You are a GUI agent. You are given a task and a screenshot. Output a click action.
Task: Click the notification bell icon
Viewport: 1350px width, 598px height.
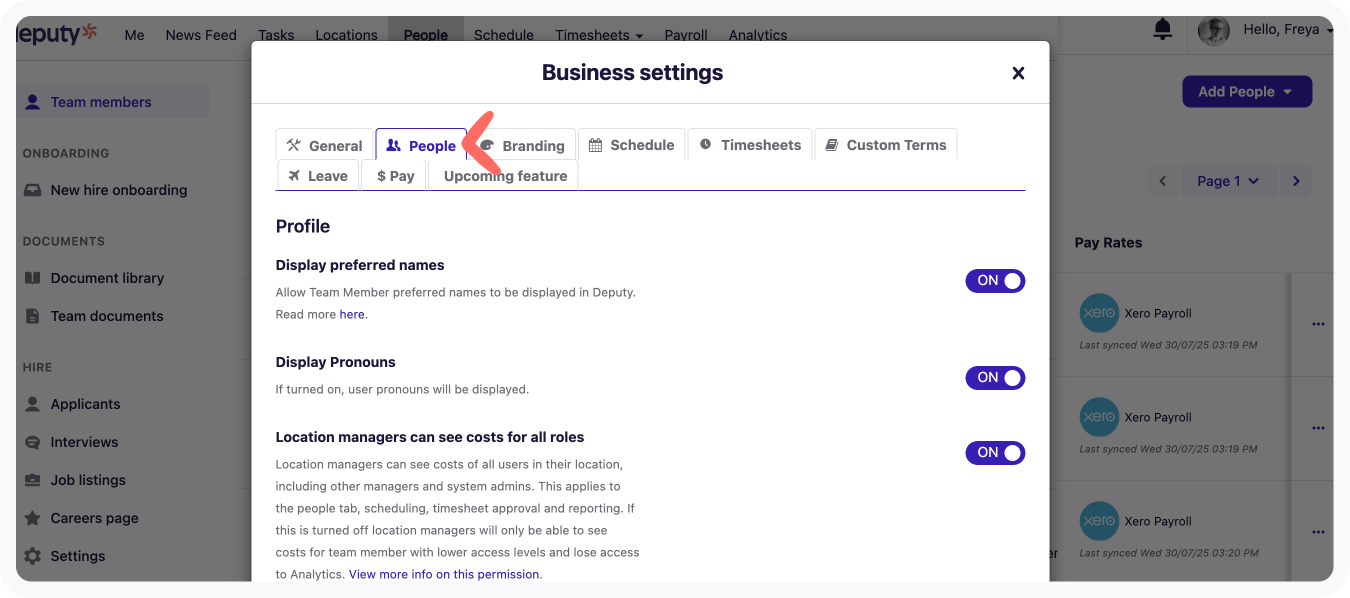tap(1162, 30)
